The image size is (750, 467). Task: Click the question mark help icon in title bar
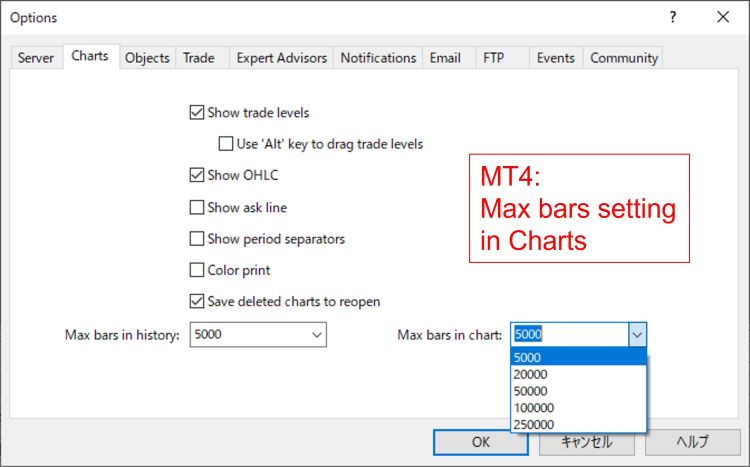pos(673,17)
